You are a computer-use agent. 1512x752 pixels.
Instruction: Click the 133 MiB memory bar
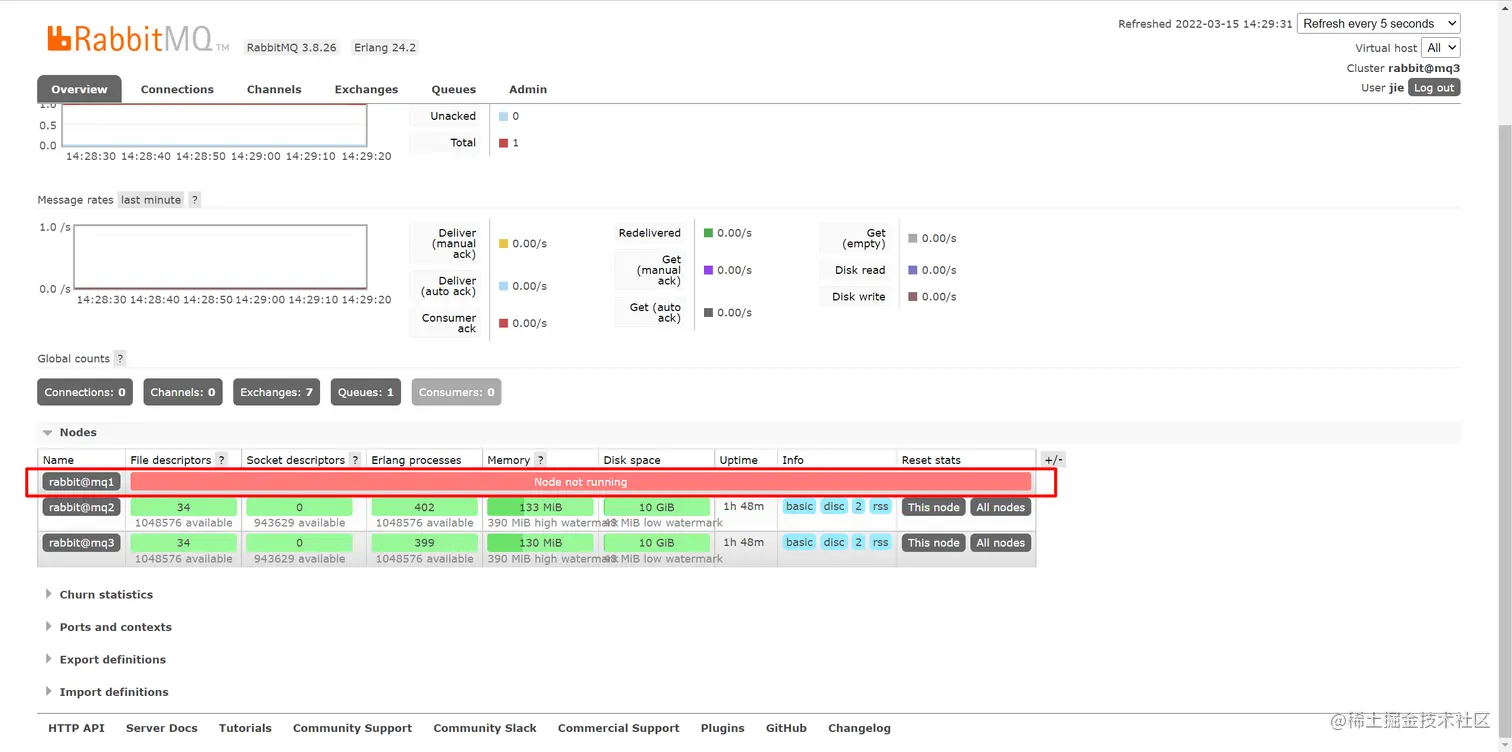[540, 507]
